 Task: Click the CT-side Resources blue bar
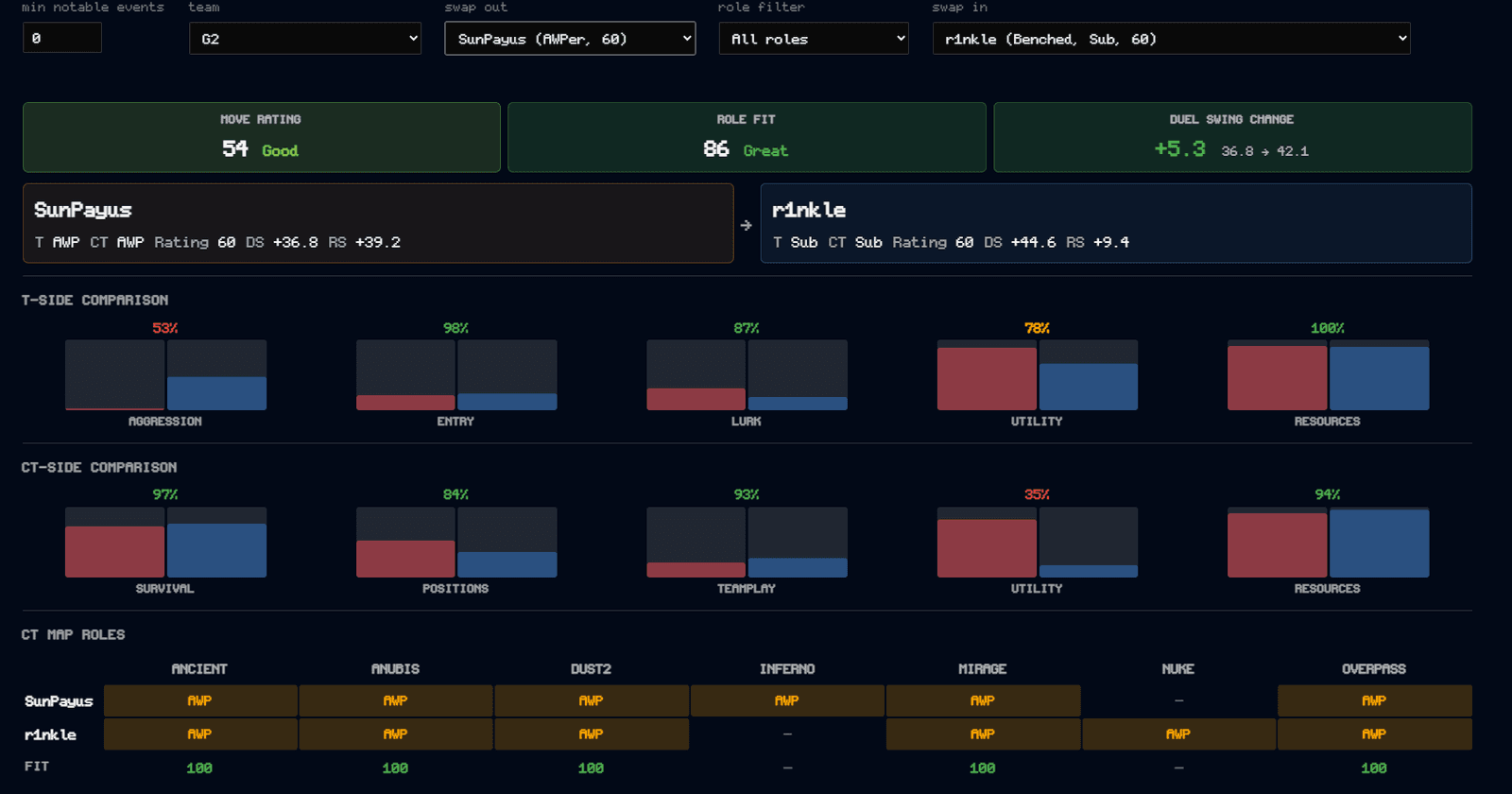(1380, 544)
